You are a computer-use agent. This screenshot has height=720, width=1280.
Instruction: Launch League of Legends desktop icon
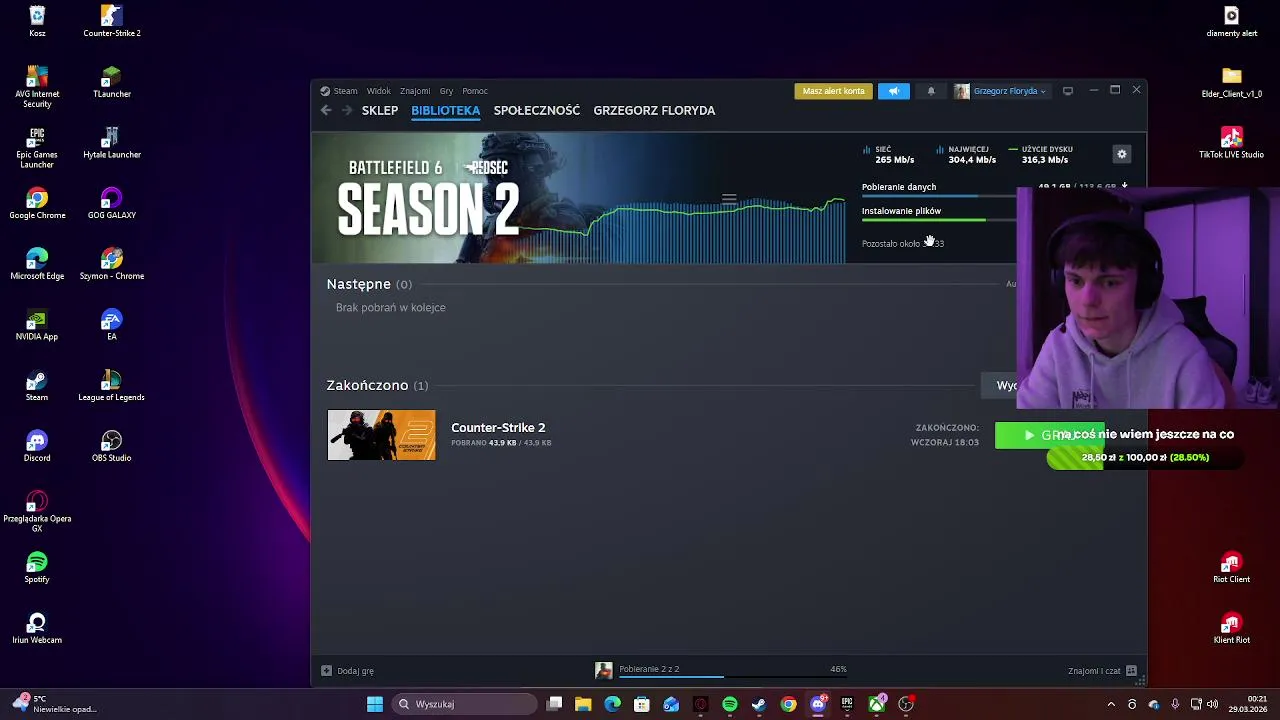click(112, 385)
